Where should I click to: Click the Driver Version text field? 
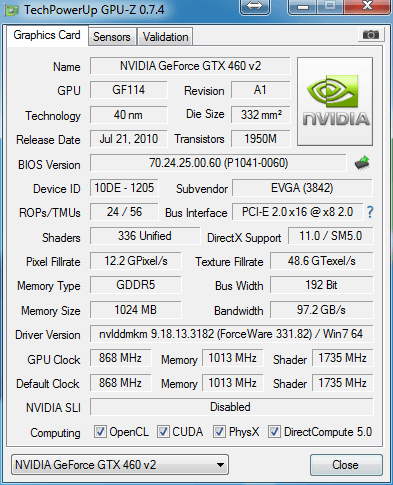[x=231, y=334]
